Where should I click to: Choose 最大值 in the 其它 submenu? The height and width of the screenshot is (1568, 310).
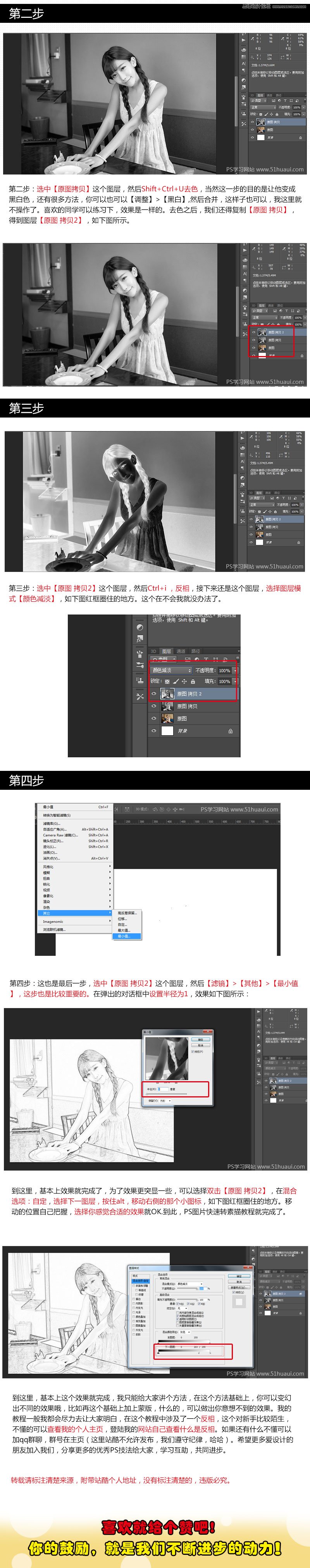tap(127, 931)
